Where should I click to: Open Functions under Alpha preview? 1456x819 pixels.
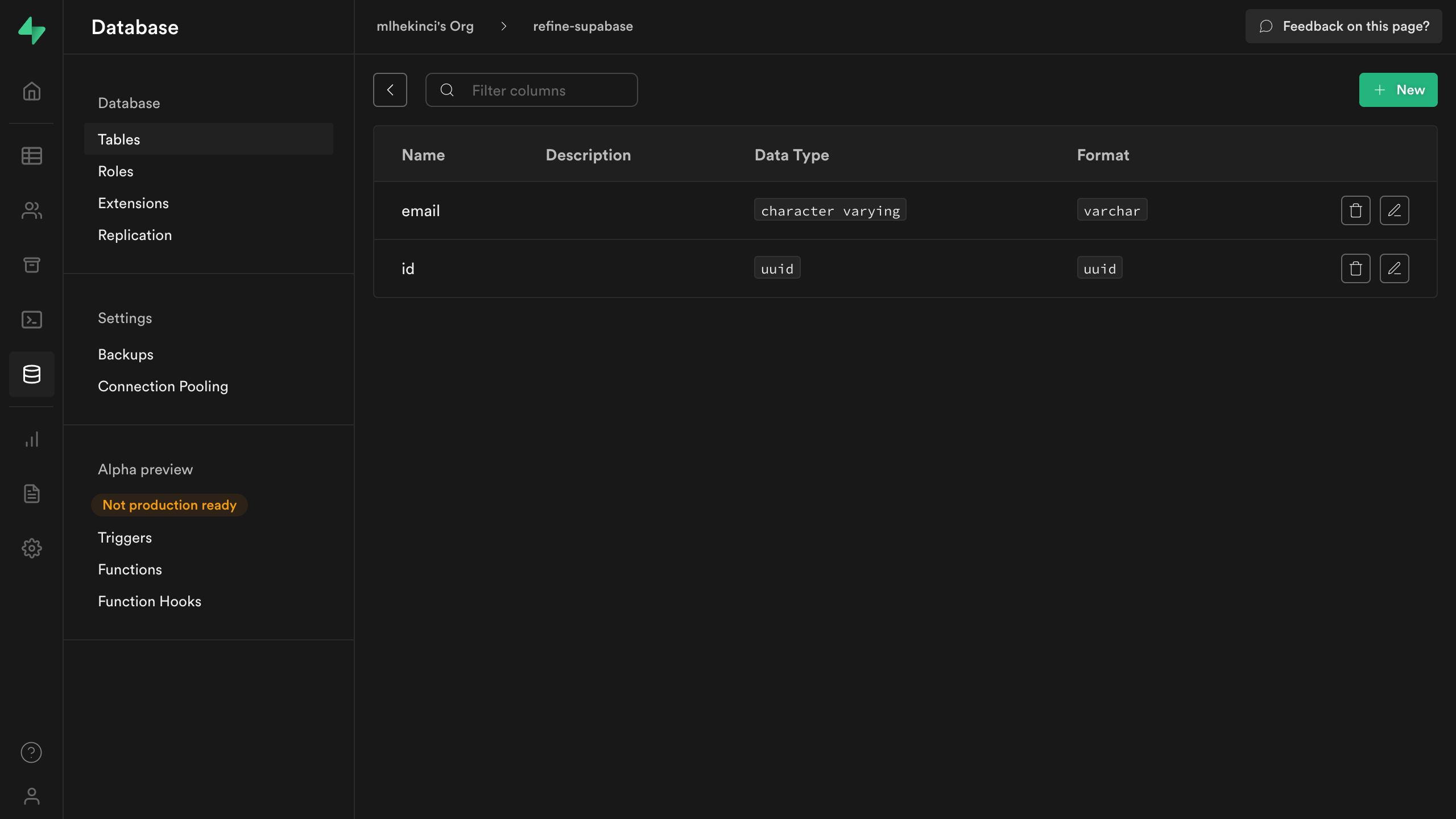pos(130,569)
